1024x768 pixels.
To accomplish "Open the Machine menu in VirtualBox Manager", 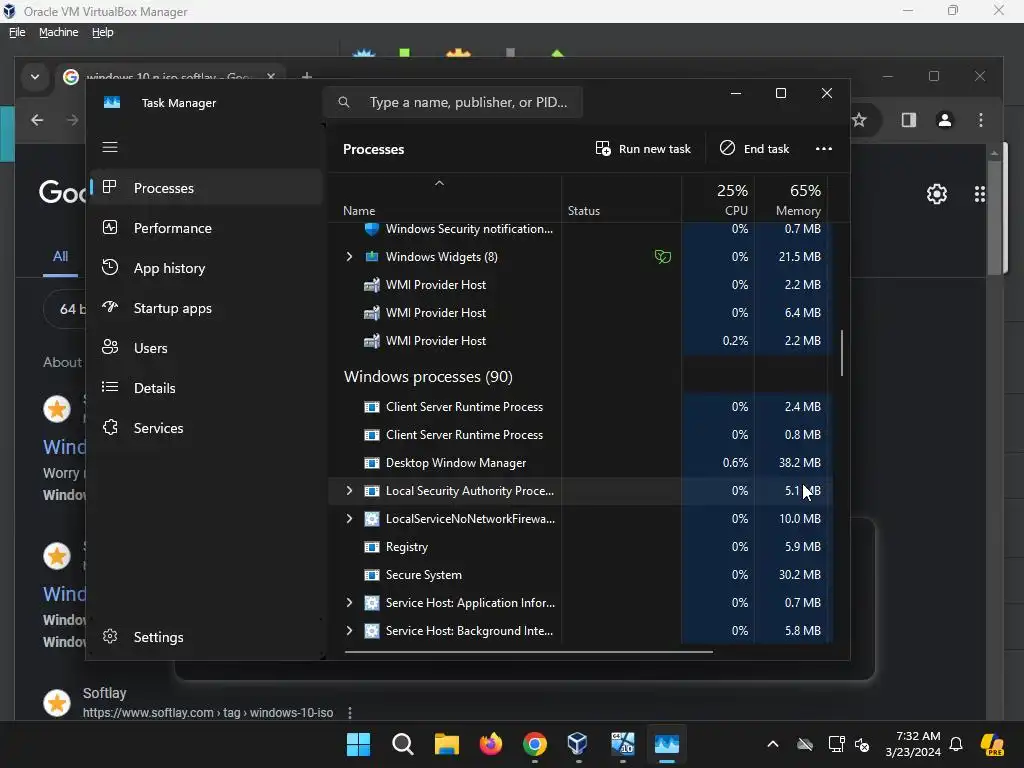I will [59, 32].
